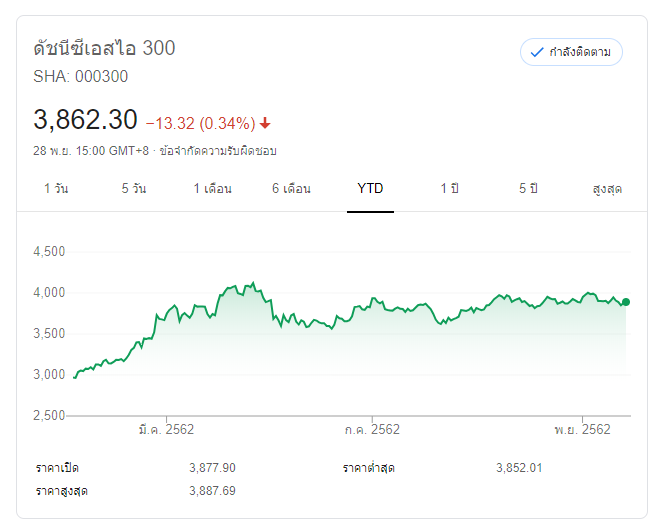Open the 1 เดือน range tab
The height and width of the screenshot is (531, 658).
(212, 189)
